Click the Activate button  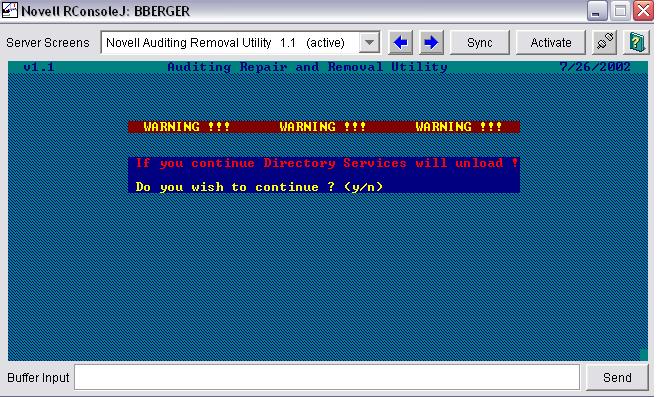tap(551, 43)
